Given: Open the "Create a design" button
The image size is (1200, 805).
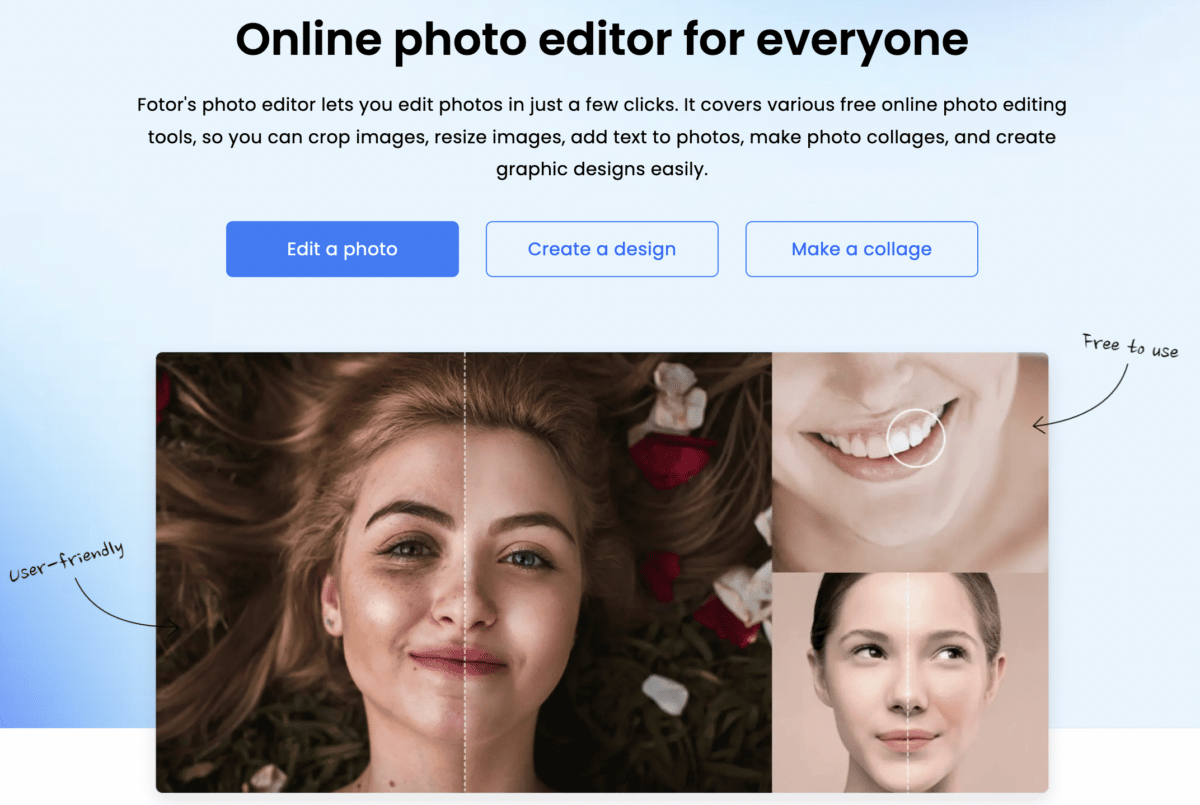Looking at the screenshot, I should [x=602, y=249].
